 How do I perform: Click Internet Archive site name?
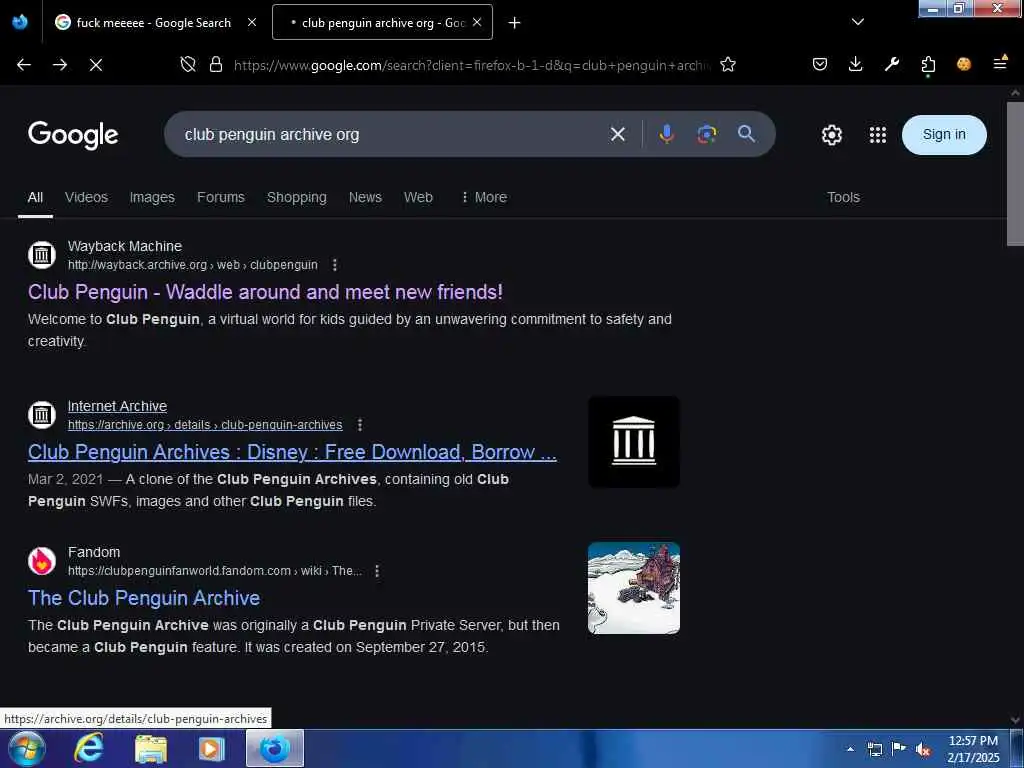[118, 406]
